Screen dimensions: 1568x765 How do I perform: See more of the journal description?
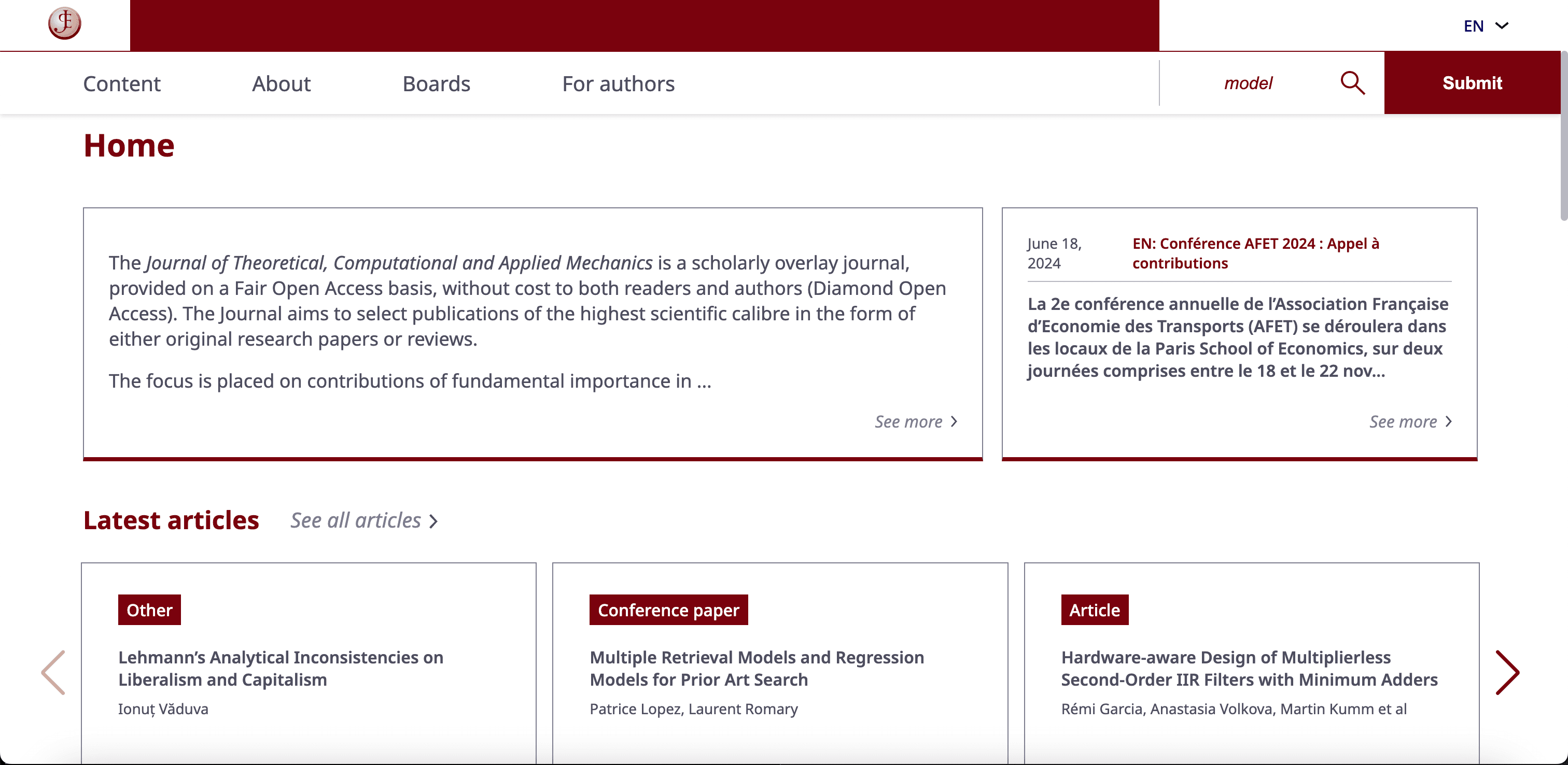pos(916,421)
